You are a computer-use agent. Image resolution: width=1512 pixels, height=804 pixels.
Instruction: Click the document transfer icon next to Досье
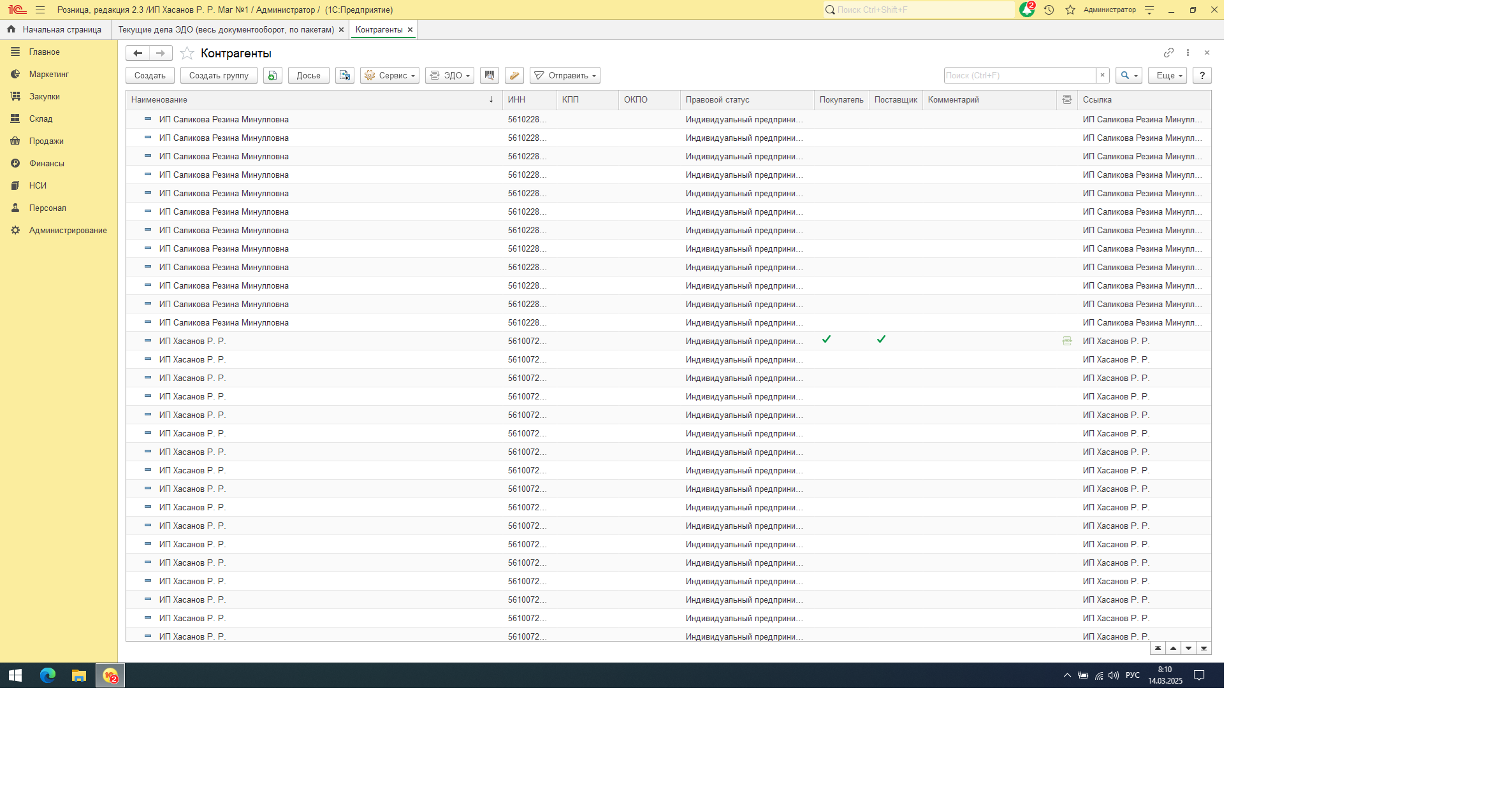(x=344, y=75)
